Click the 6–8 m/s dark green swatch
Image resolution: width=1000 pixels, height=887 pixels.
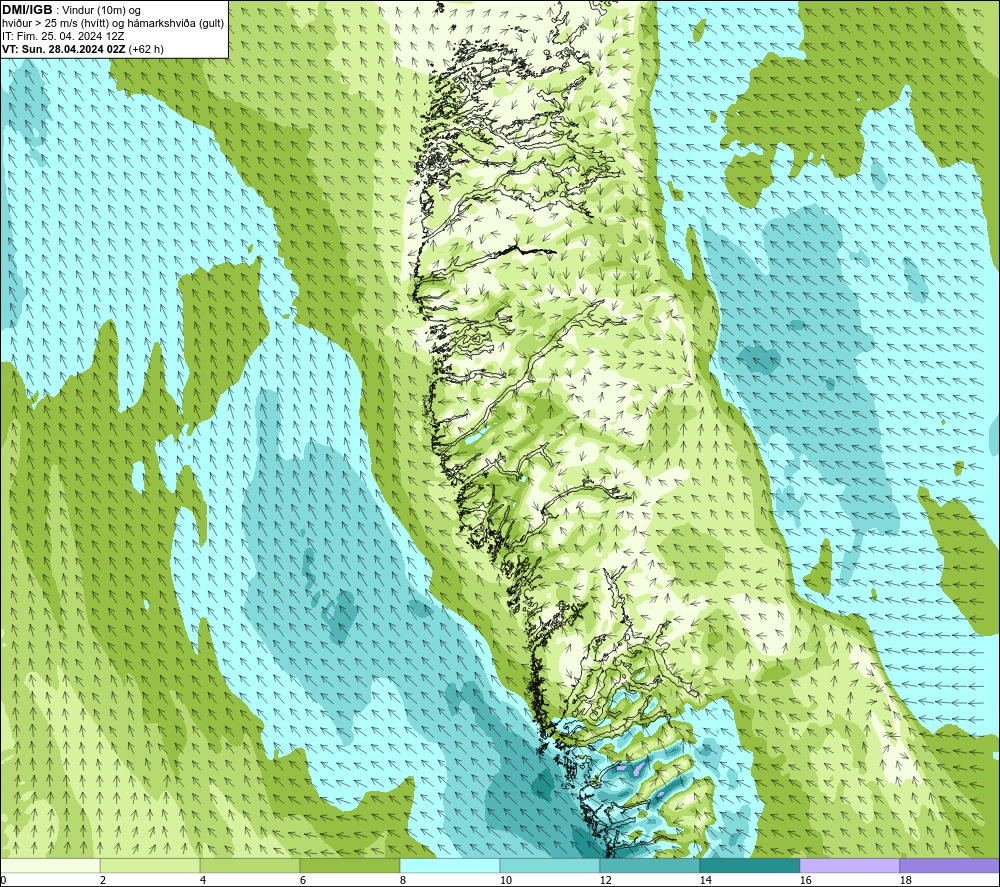pos(350,865)
